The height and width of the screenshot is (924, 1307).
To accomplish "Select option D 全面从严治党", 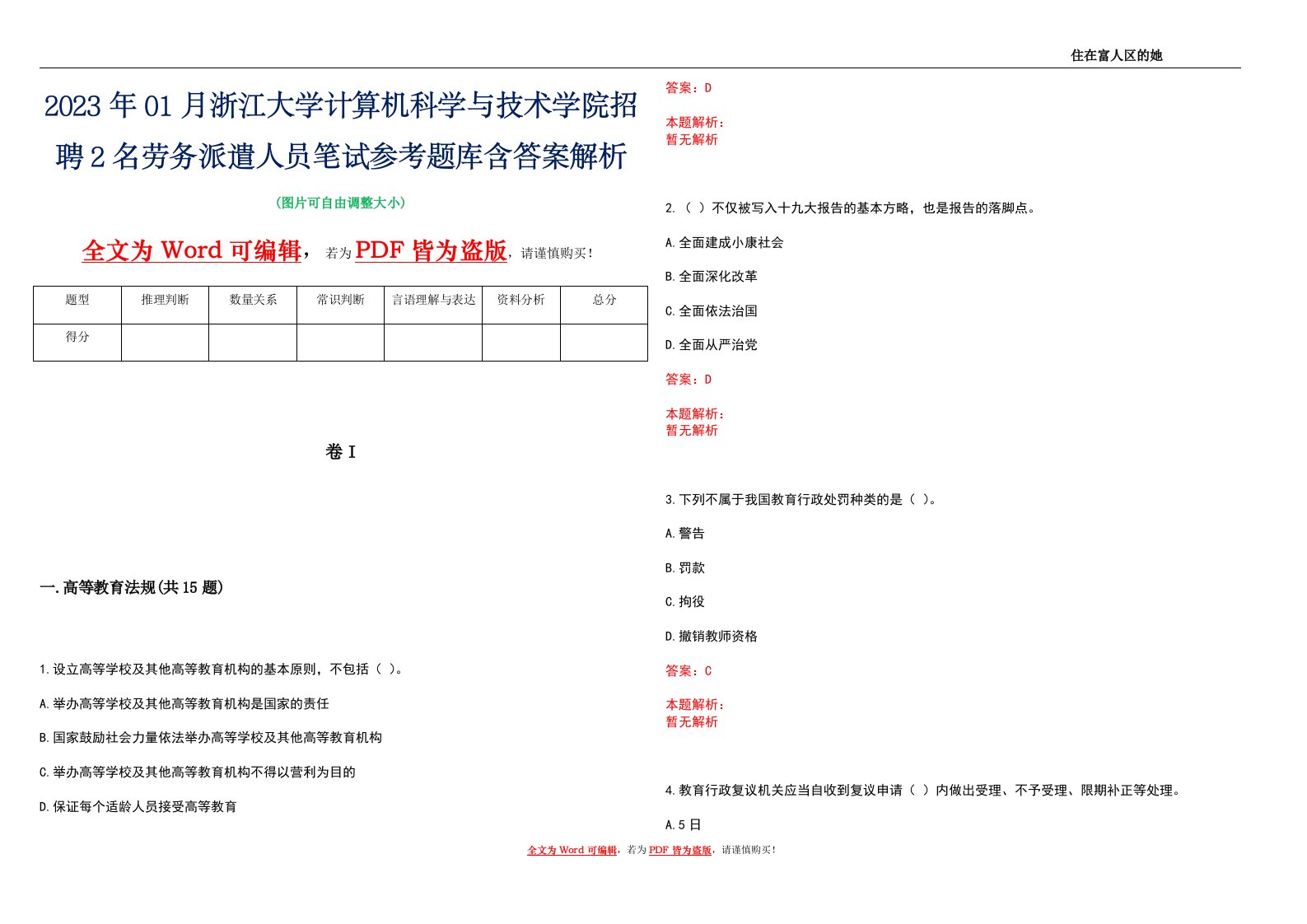I will pos(712,345).
